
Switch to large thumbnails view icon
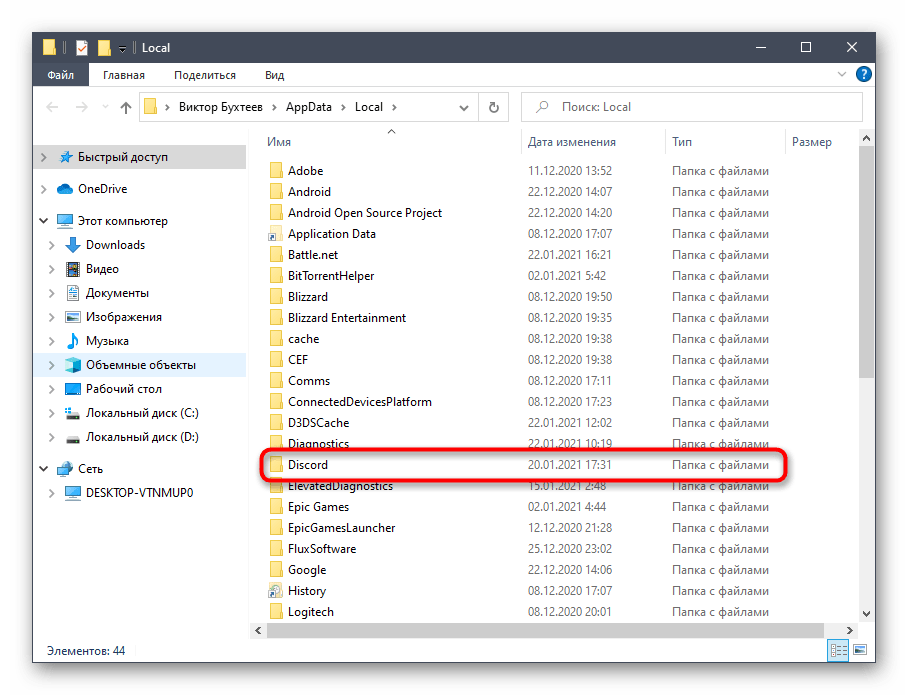coord(858,651)
